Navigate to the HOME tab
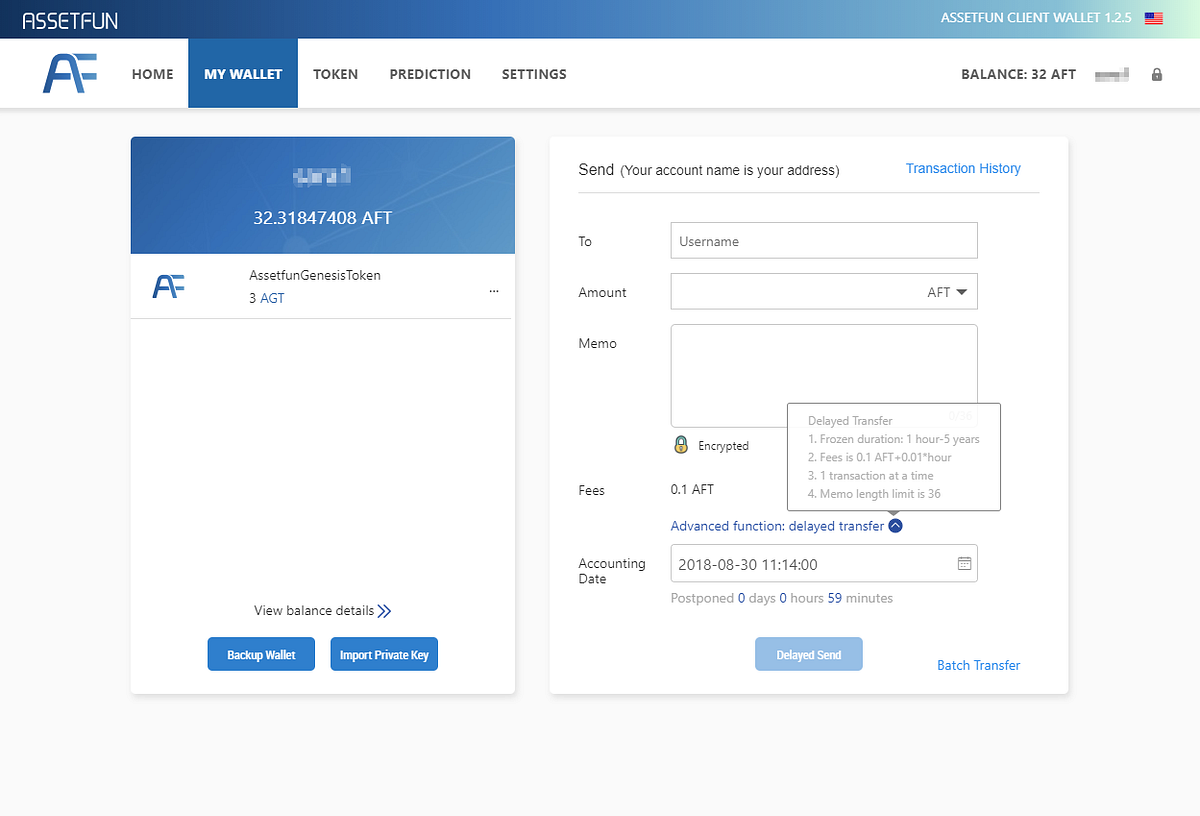 (x=152, y=73)
